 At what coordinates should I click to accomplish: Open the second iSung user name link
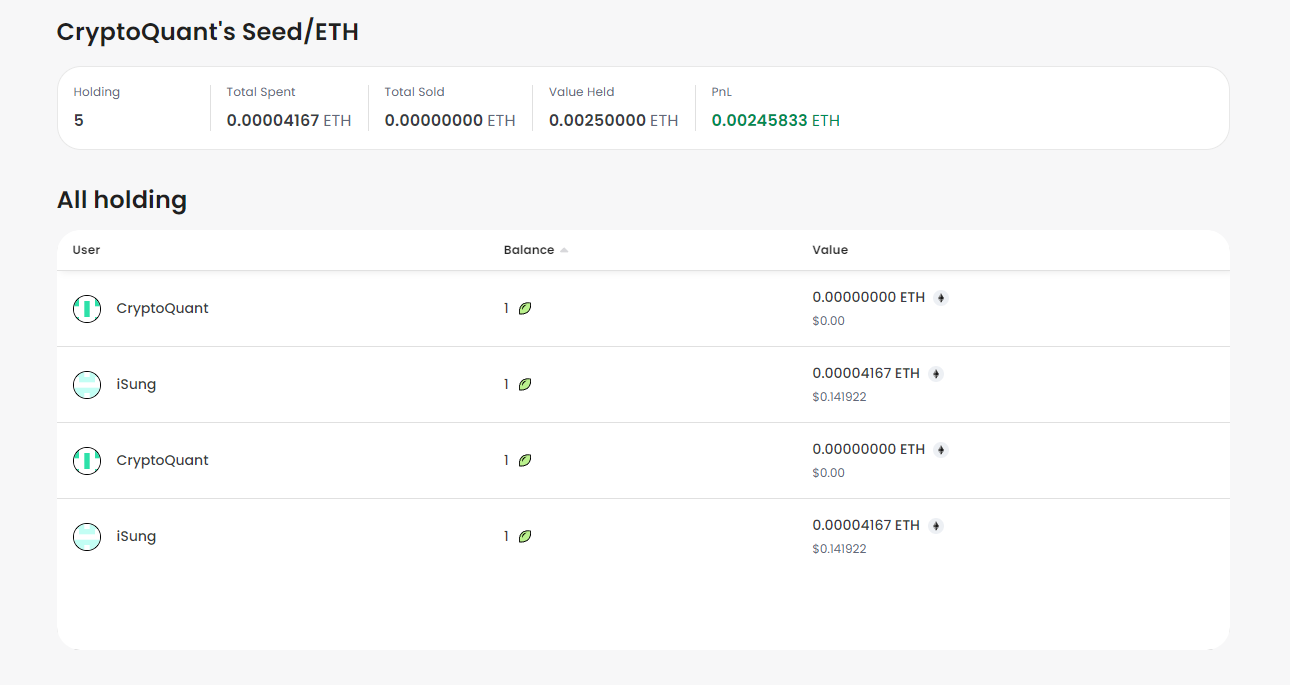pyautogui.click(x=136, y=536)
